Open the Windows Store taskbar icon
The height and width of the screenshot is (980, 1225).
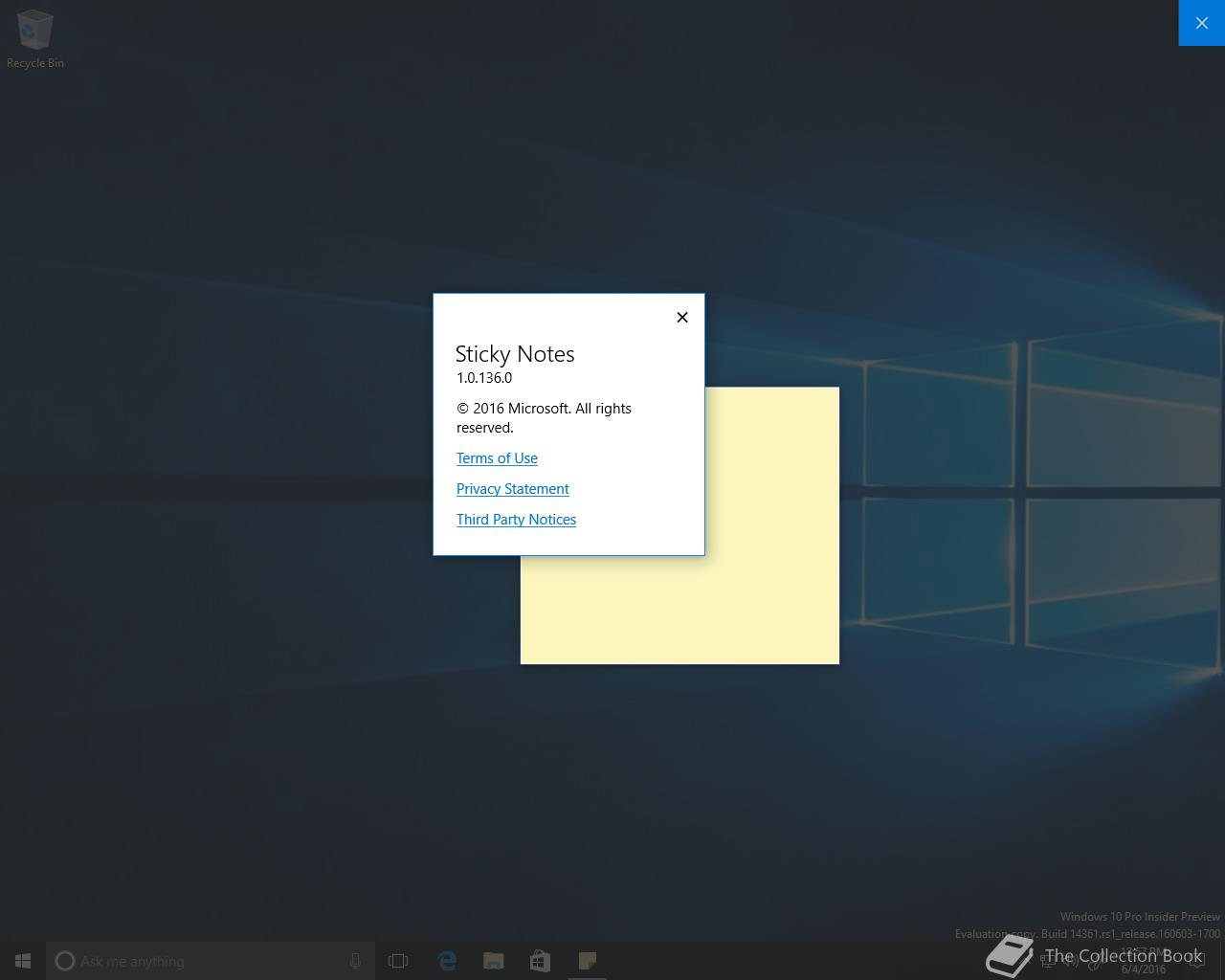[x=541, y=961]
